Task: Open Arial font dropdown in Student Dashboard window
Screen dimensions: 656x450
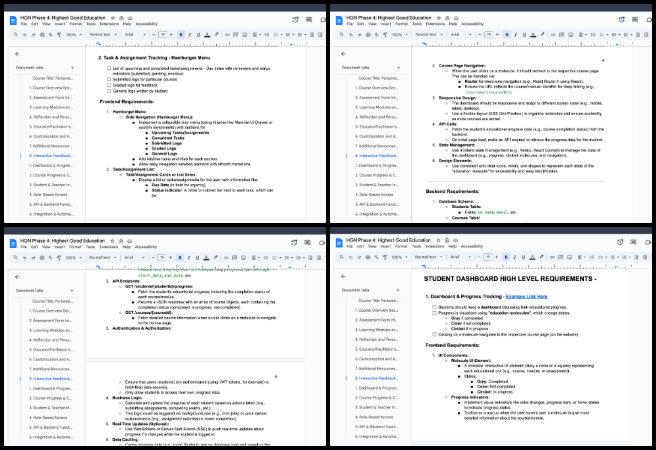Action: tap(461, 257)
